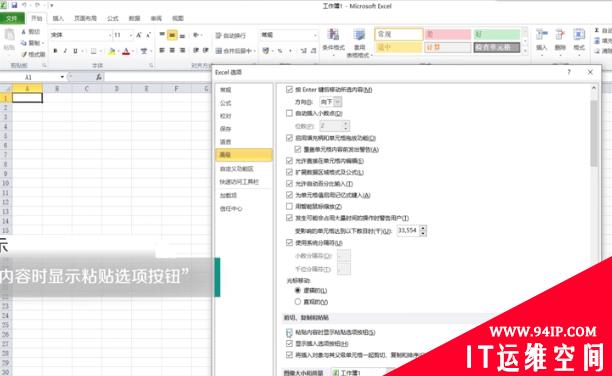
Task: Apply the green 'Good' (好) cell style
Action: tap(496, 34)
